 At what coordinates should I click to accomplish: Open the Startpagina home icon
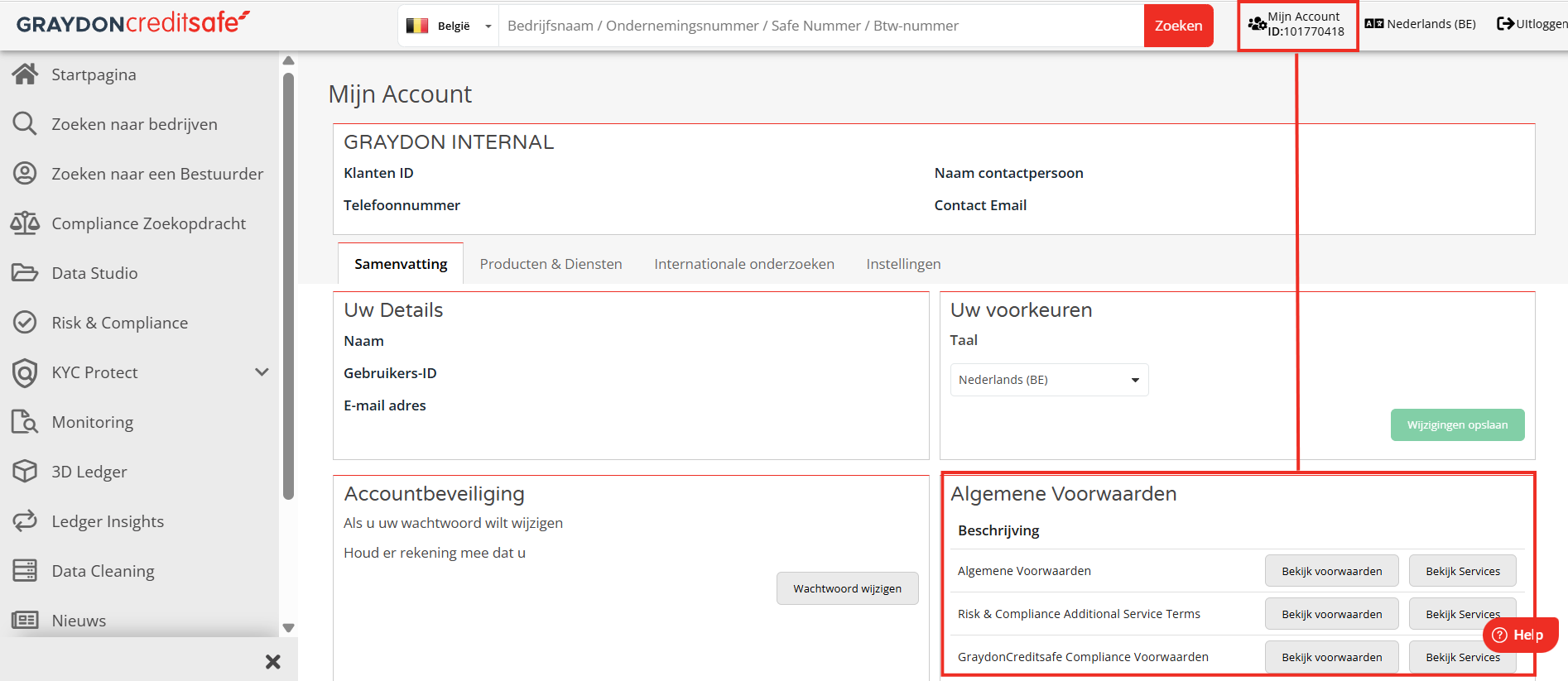click(25, 74)
